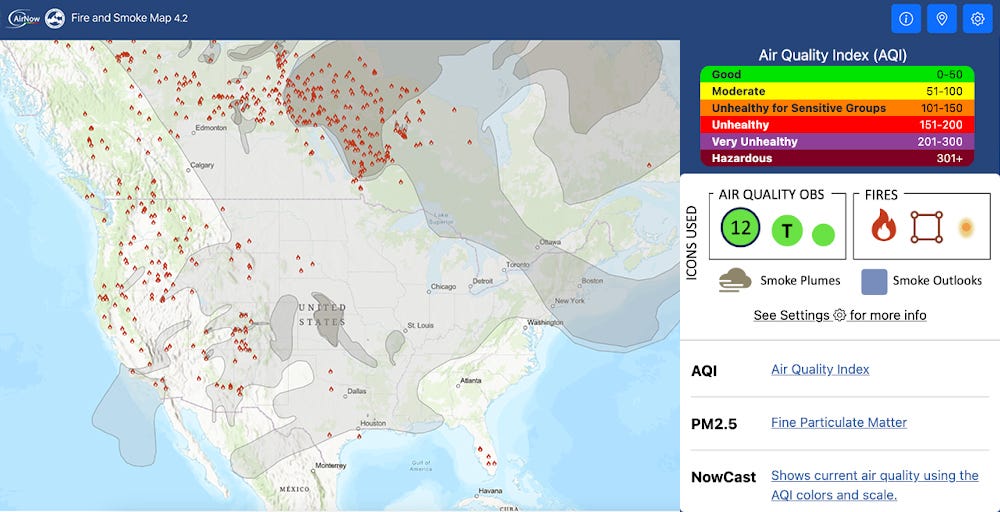
Task: Open the Air Quality Index link
Action: click(x=820, y=369)
